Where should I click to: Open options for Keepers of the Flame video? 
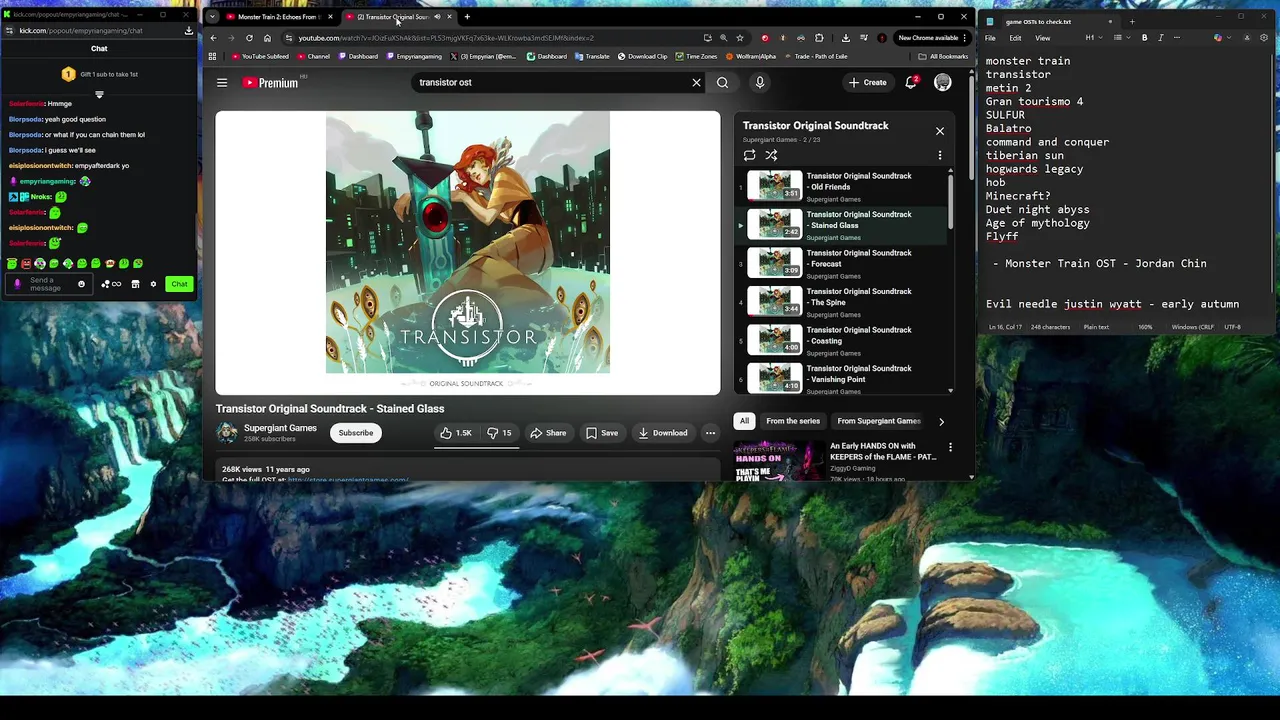tap(950, 447)
